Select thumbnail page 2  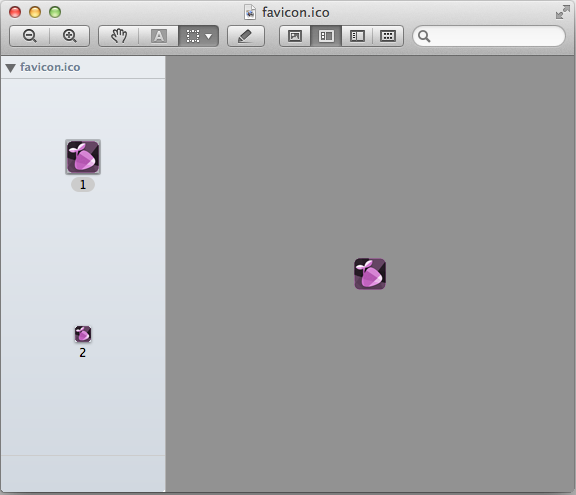(x=83, y=334)
